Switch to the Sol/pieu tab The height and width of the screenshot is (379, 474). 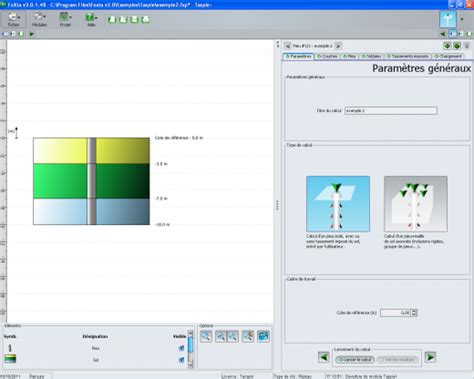[371, 56]
